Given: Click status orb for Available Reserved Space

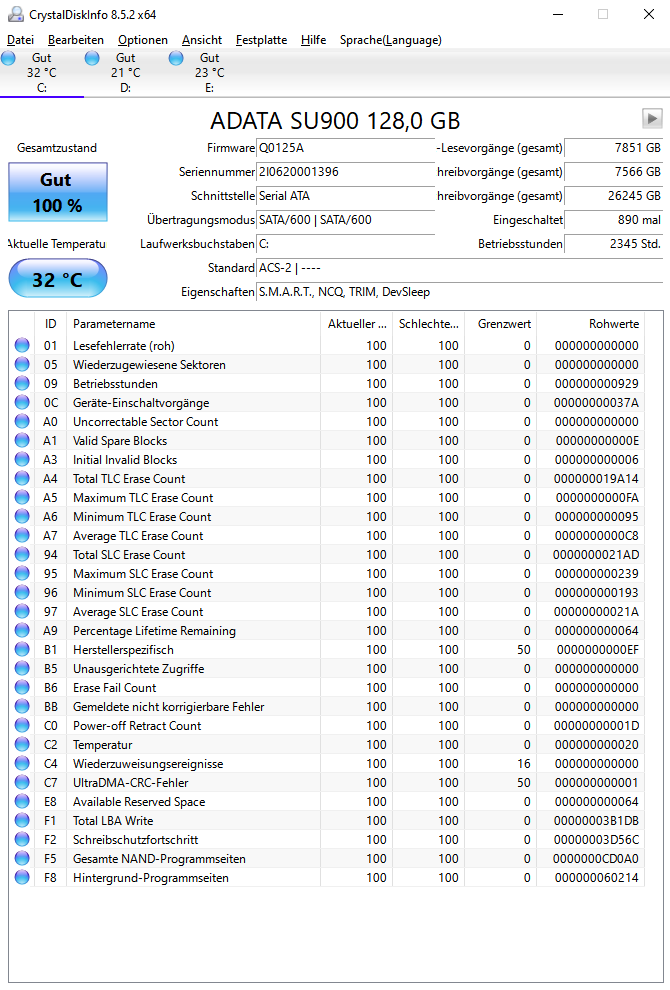Looking at the screenshot, I should pos(22,801).
